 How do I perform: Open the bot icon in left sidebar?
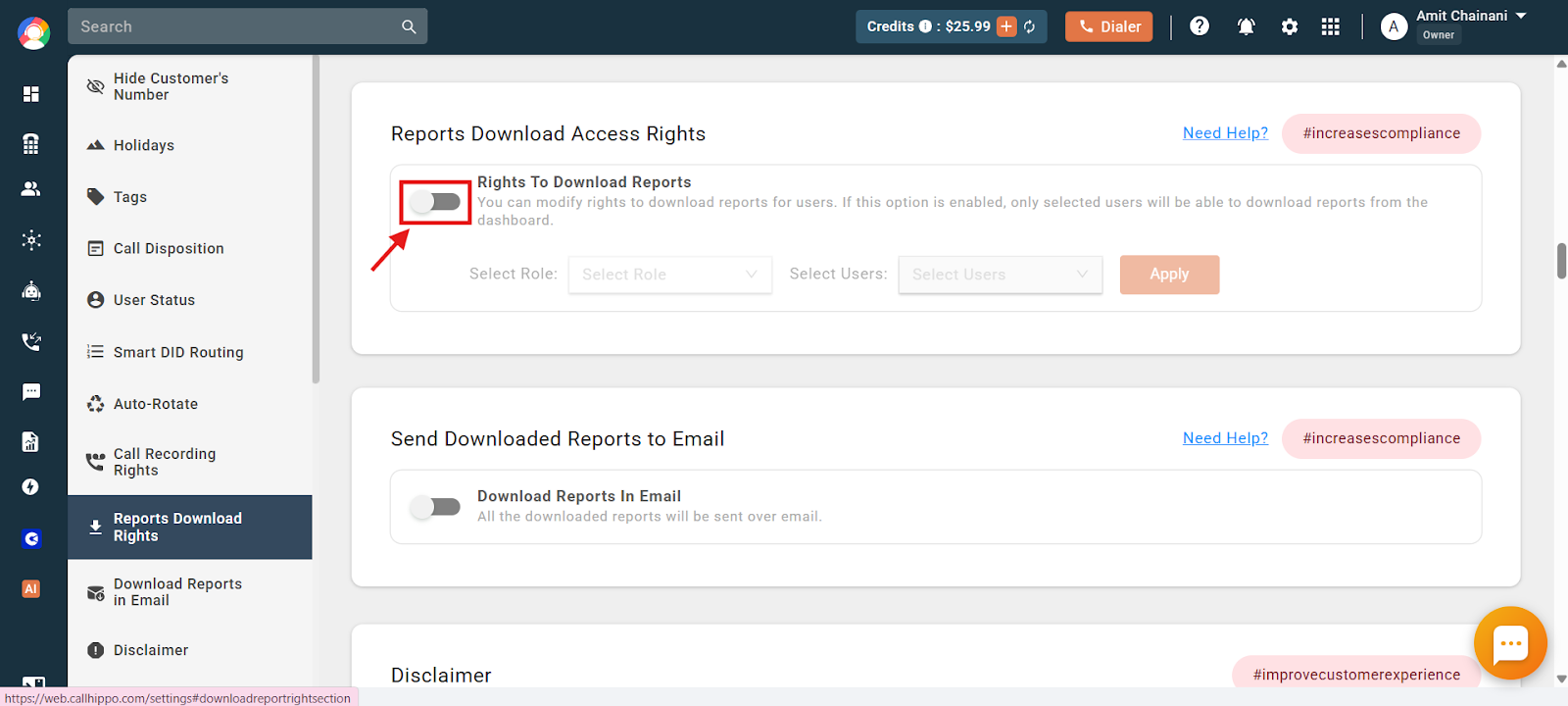point(31,290)
